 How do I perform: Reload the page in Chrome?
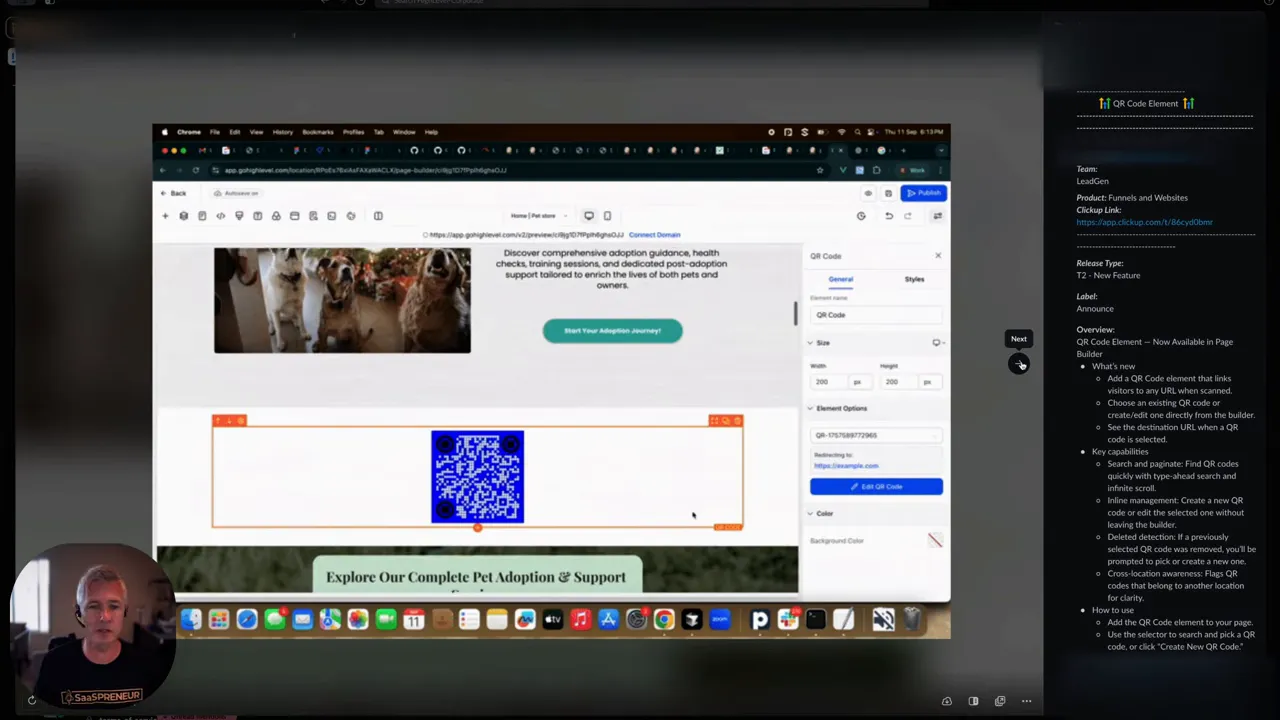pyautogui.click(x=196, y=171)
